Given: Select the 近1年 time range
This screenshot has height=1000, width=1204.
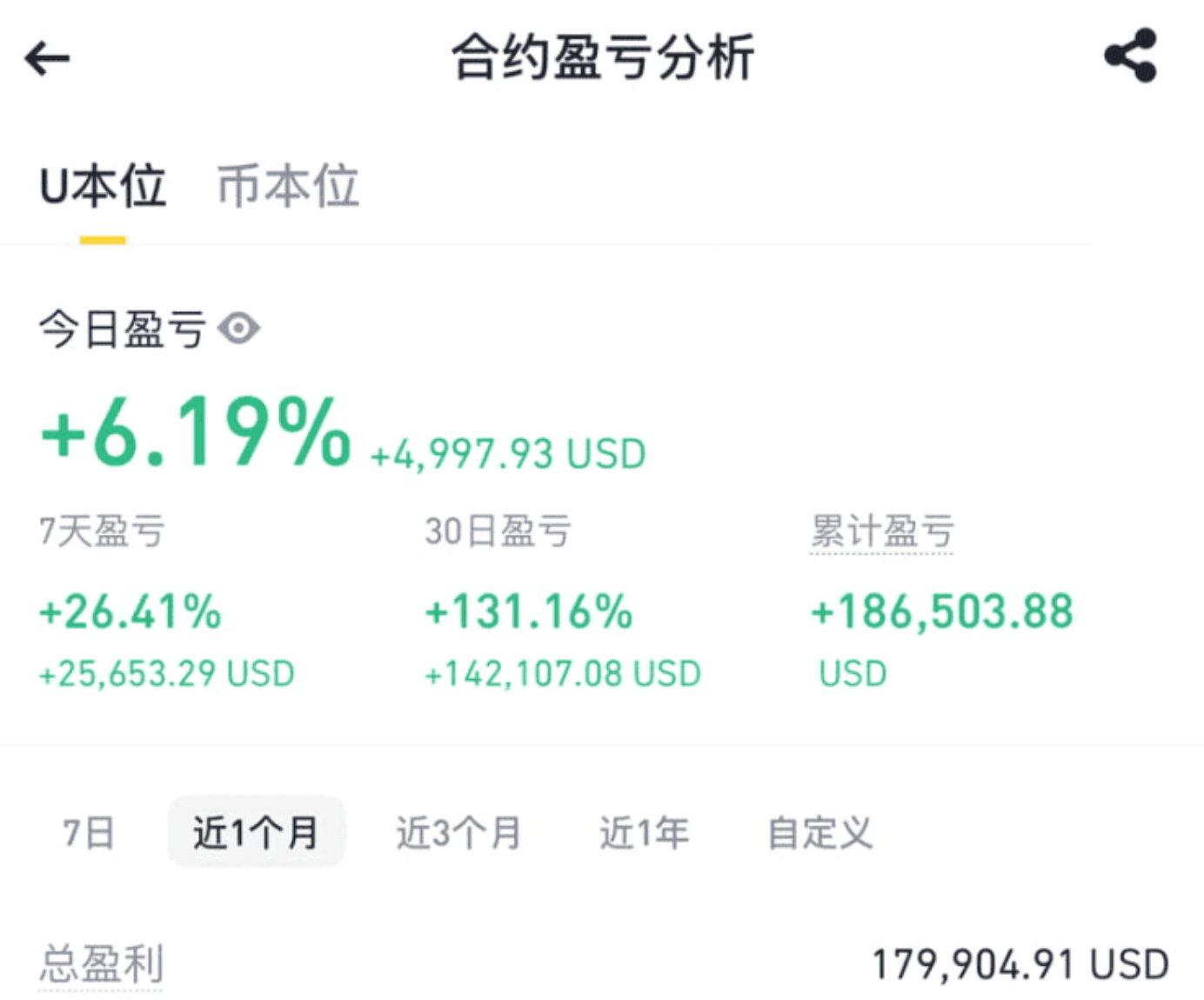Looking at the screenshot, I should click(x=644, y=833).
